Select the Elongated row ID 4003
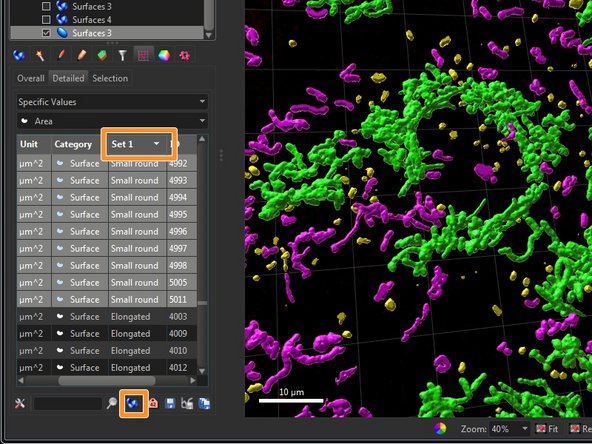The width and height of the screenshot is (592, 444). point(107,316)
